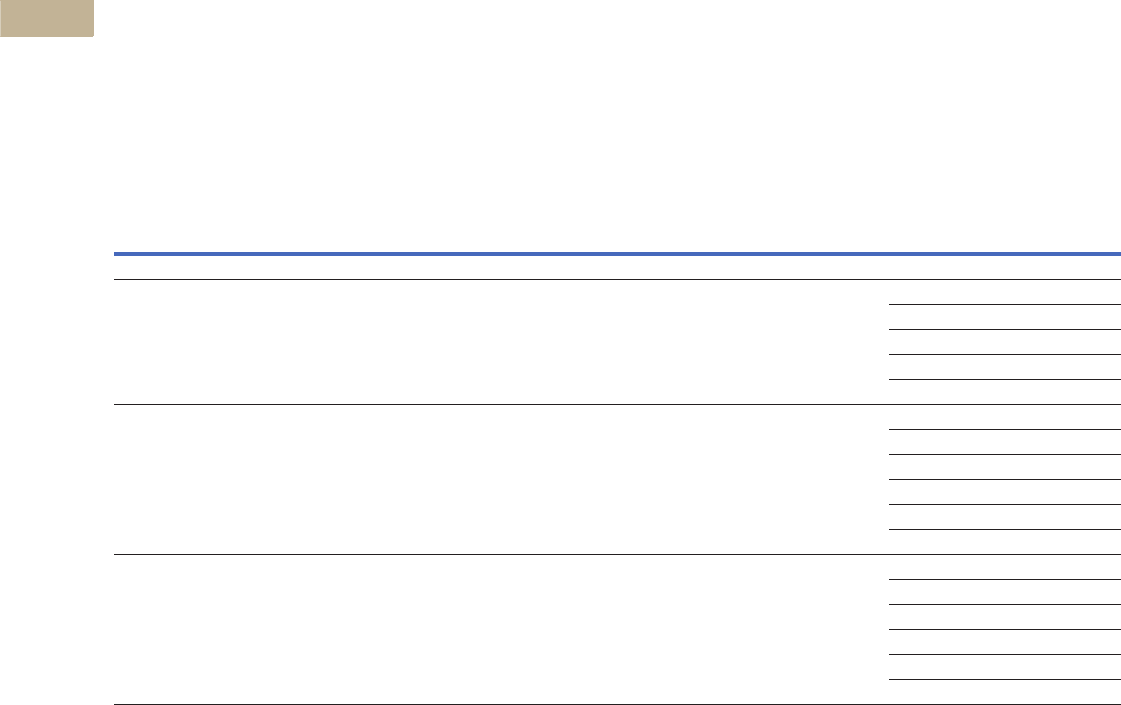Select first right sub-row of second table group
The height and width of the screenshot is (705, 1121).
pos(1004,417)
